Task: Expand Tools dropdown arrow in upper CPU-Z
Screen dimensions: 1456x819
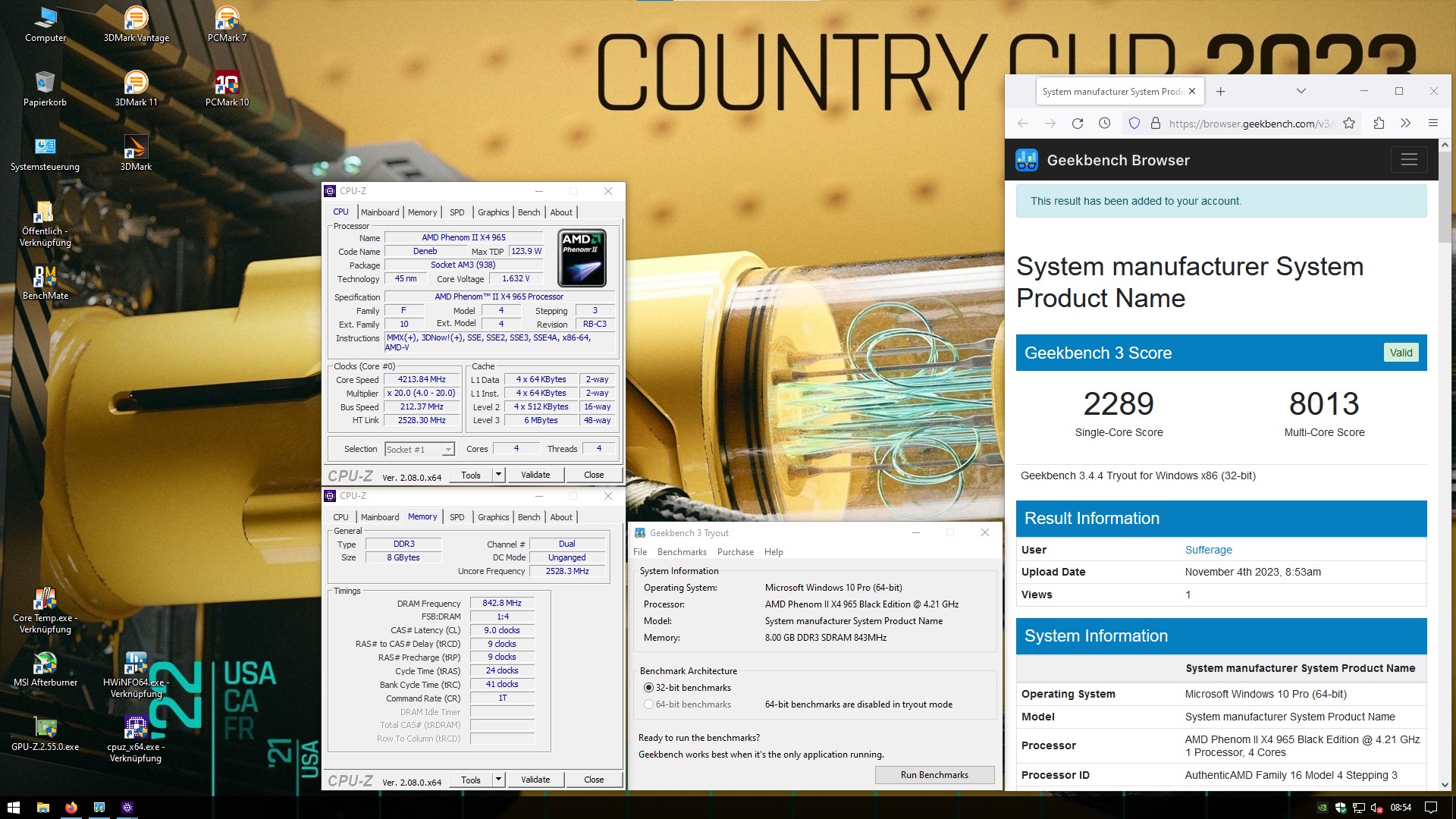Action: (498, 475)
